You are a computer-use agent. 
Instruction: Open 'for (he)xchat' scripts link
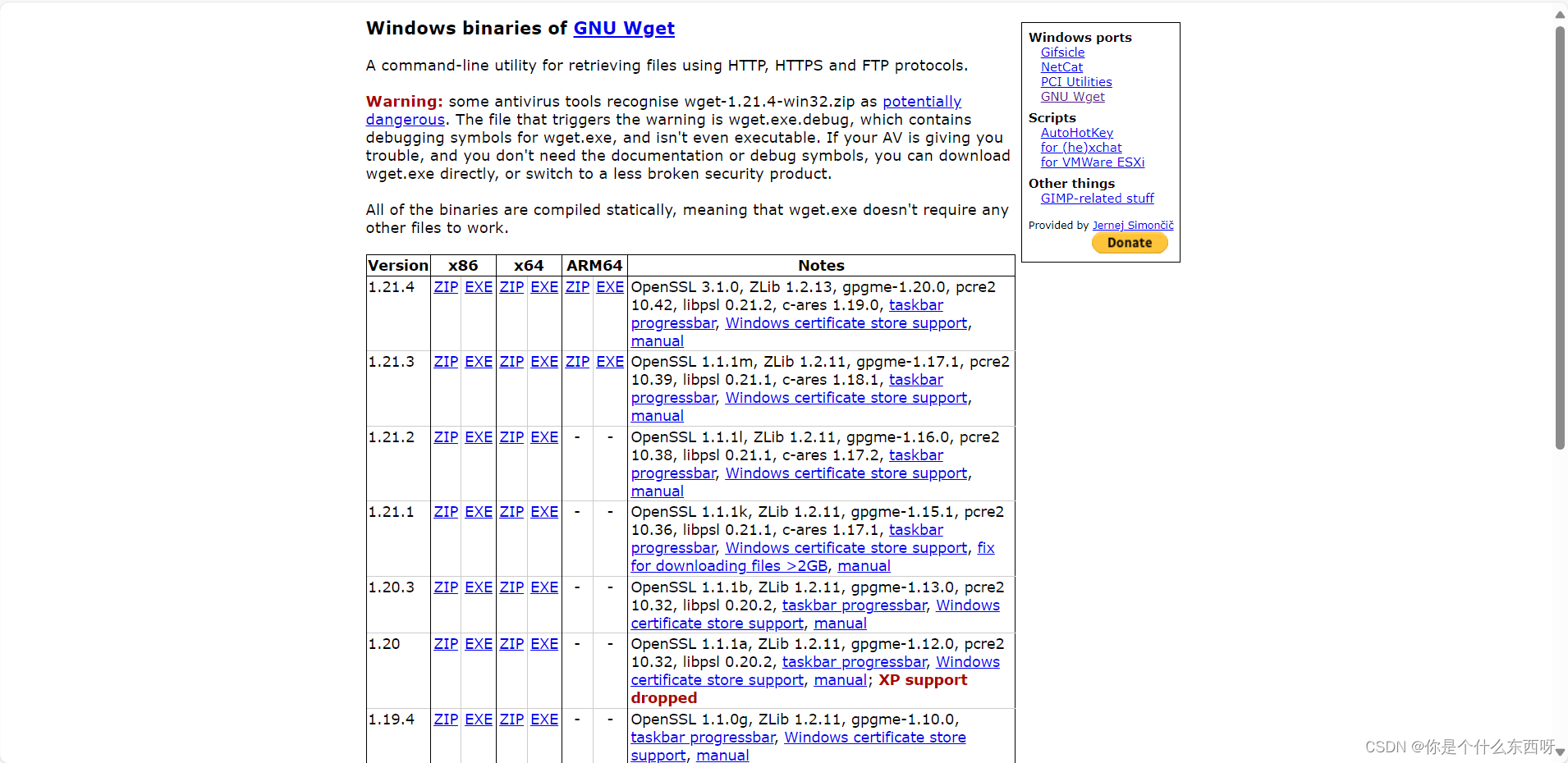[x=1081, y=148]
